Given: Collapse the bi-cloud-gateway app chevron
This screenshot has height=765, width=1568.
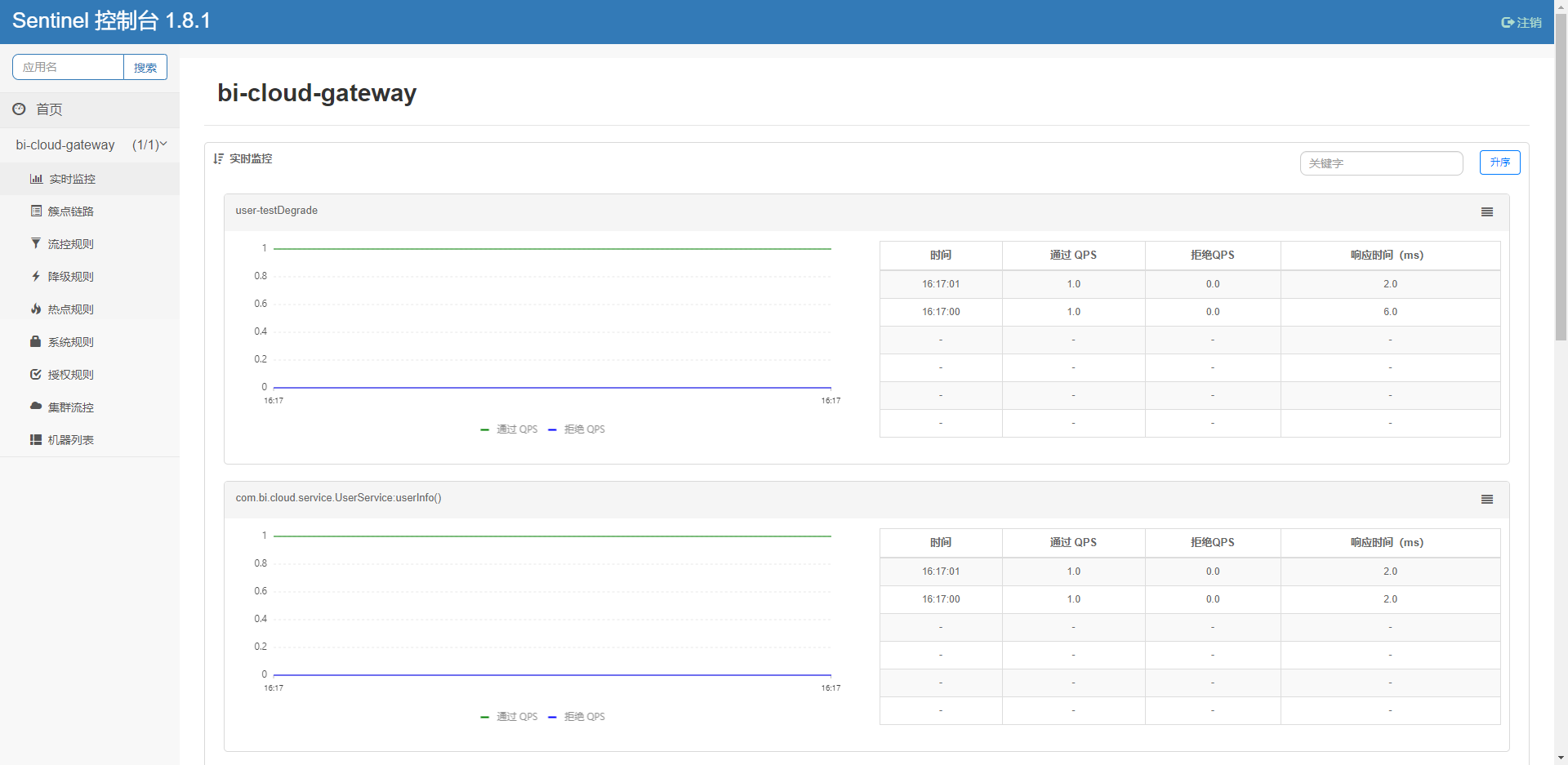Looking at the screenshot, I should 163,145.
